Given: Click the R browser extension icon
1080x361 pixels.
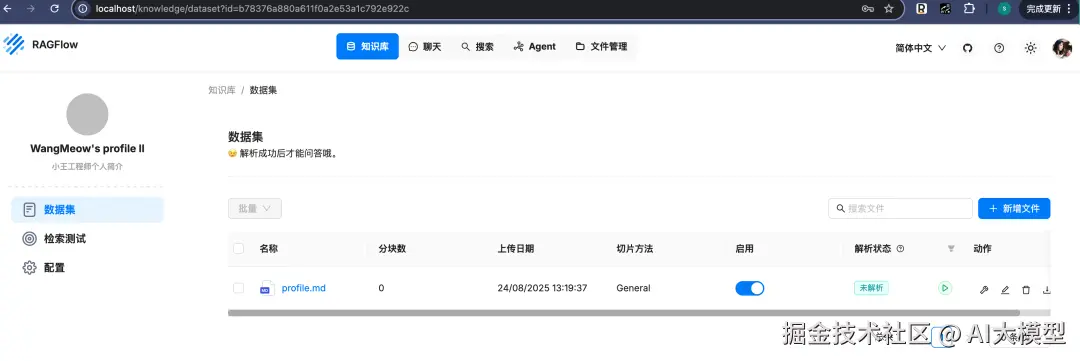Looking at the screenshot, I should click(921, 9).
